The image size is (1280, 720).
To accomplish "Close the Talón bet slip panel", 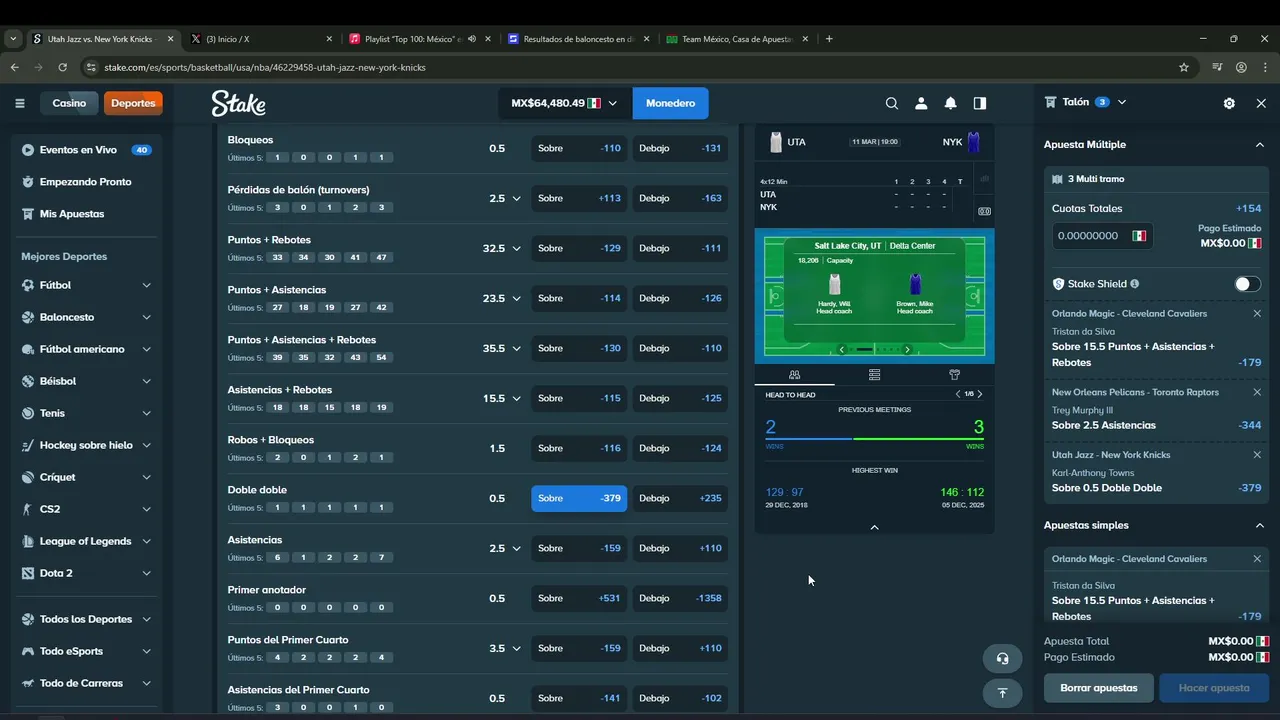I will [x=1261, y=103].
